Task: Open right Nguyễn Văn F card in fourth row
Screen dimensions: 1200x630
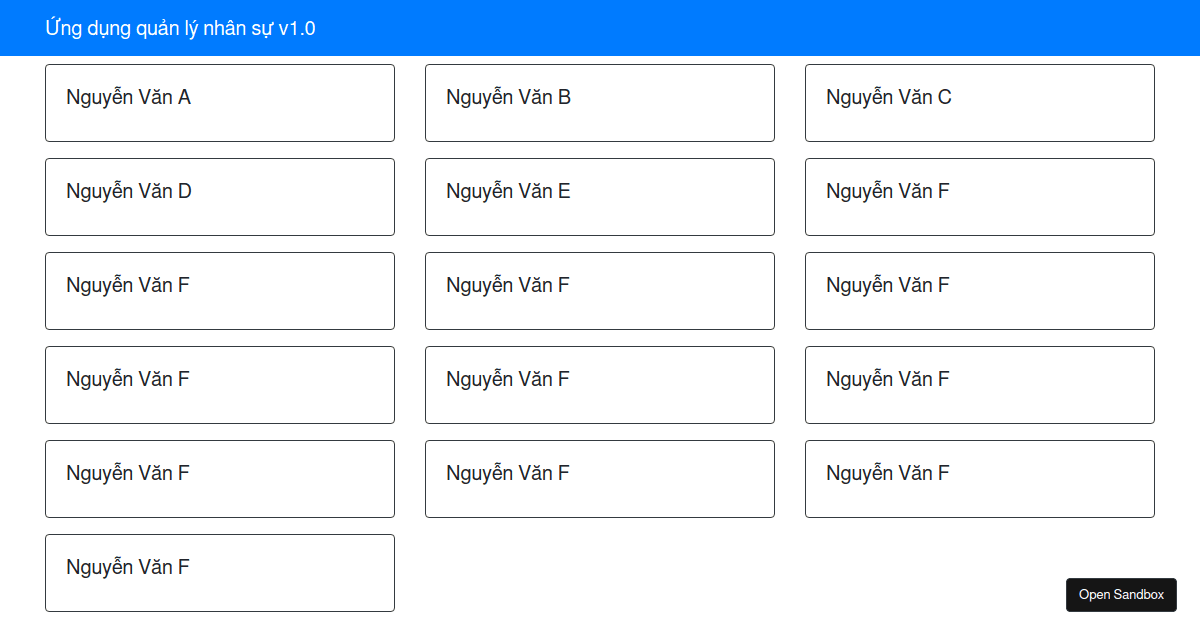Action: point(980,385)
